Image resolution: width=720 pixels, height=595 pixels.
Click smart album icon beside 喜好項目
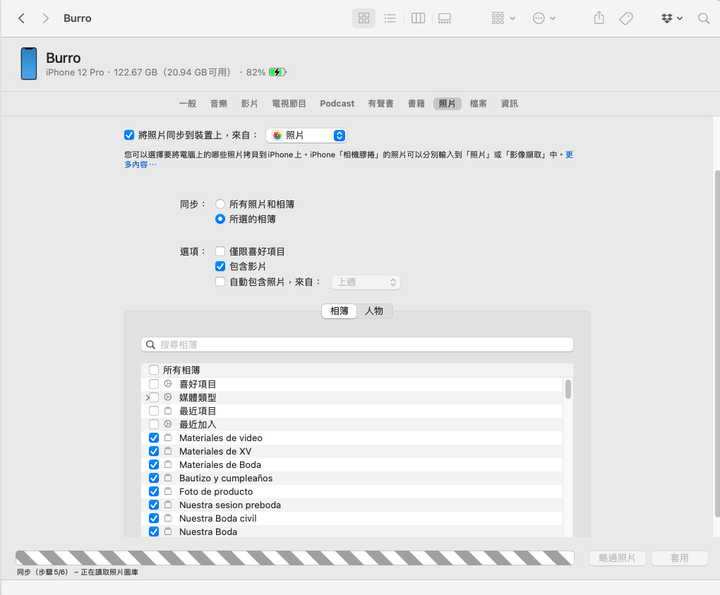click(168, 383)
